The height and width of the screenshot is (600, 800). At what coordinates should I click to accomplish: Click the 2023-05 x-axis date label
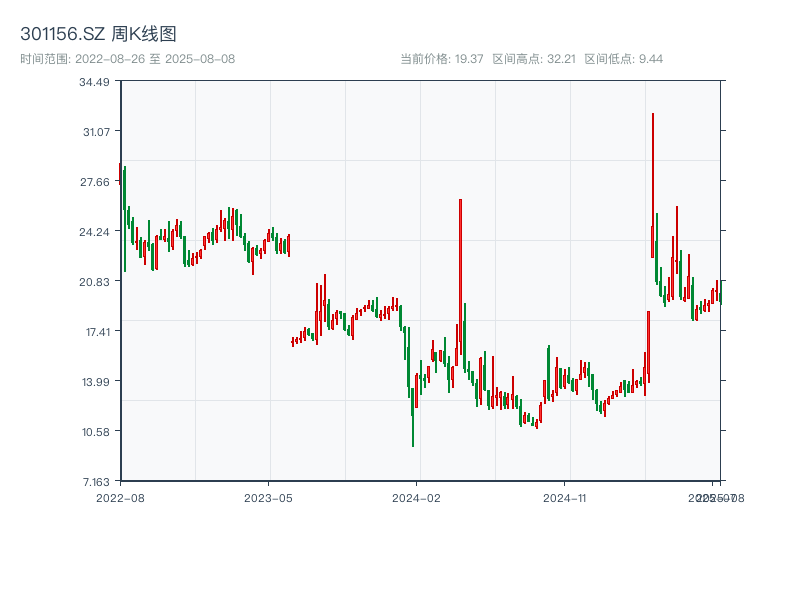point(268,497)
